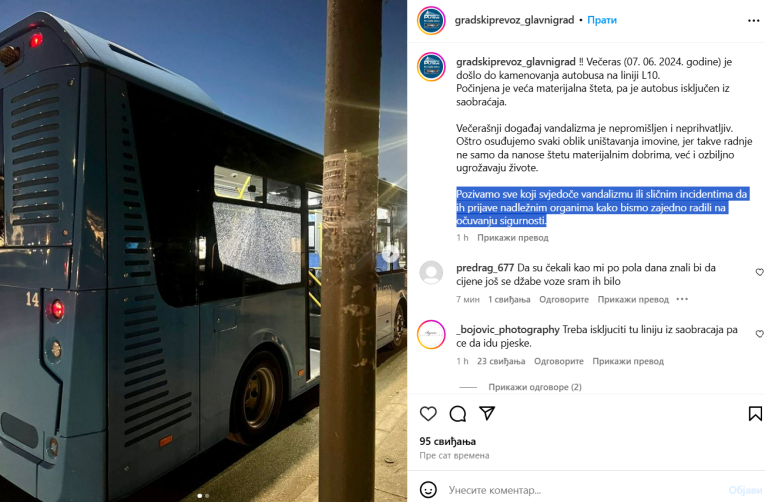
Task: Open options dots on predrag_677 comment
Action: click(x=682, y=299)
